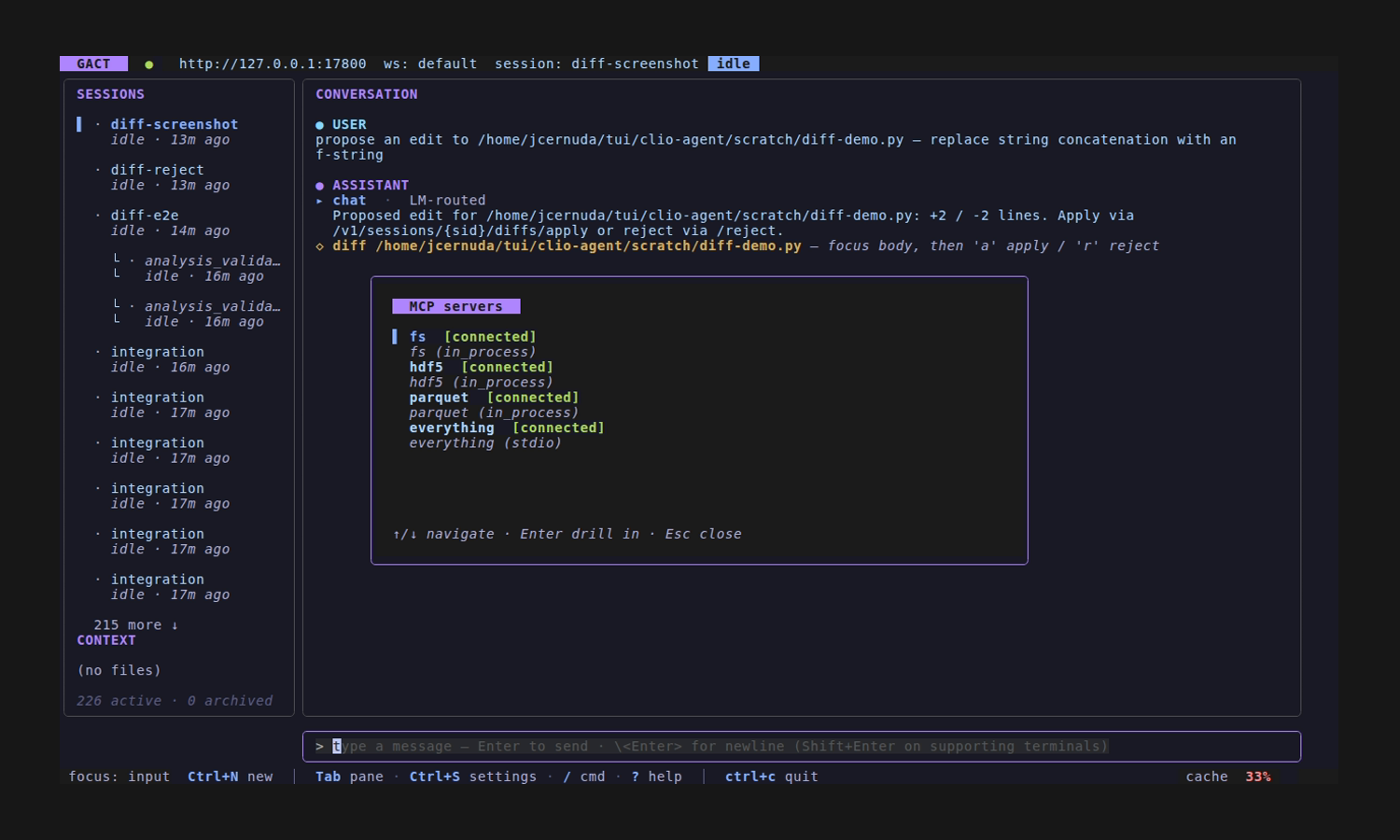Image resolution: width=1400 pixels, height=840 pixels.
Task: Open the diff-demo.py diff file path
Action: [x=588, y=246]
